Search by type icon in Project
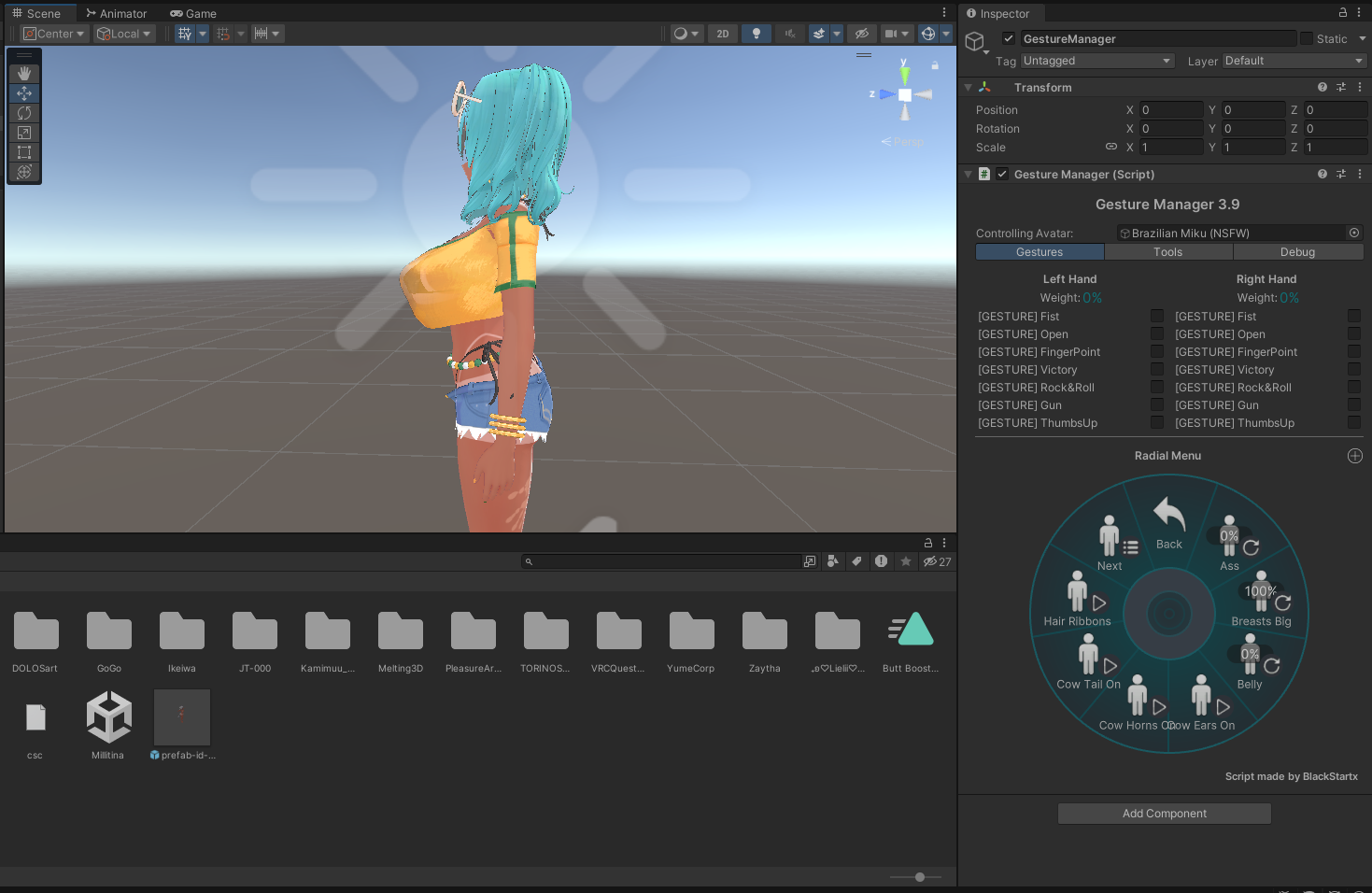1372x893 pixels. click(x=833, y=561)
